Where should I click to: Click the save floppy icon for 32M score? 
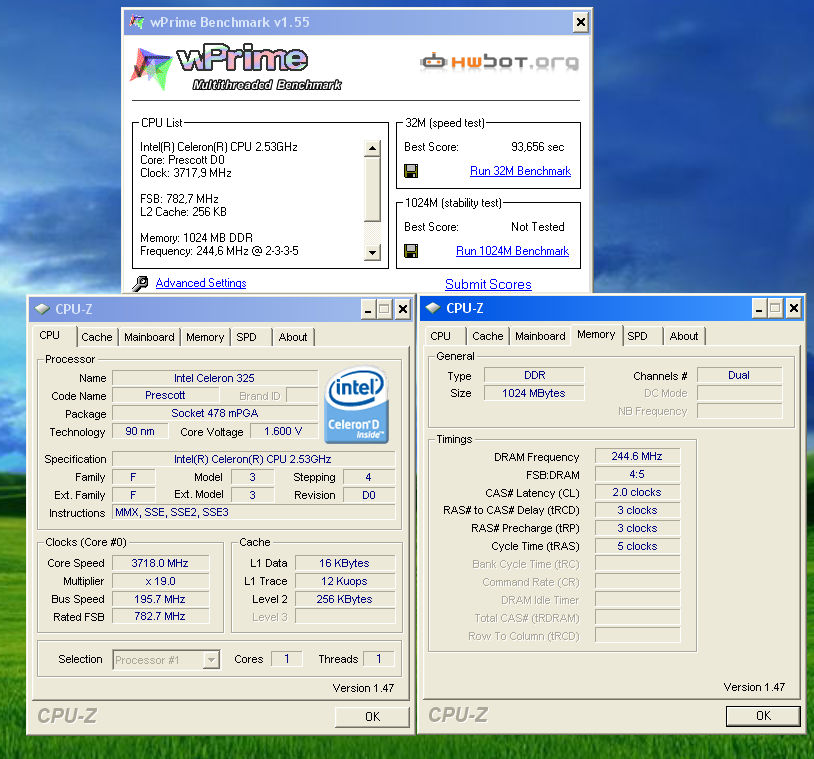(411, 171)
